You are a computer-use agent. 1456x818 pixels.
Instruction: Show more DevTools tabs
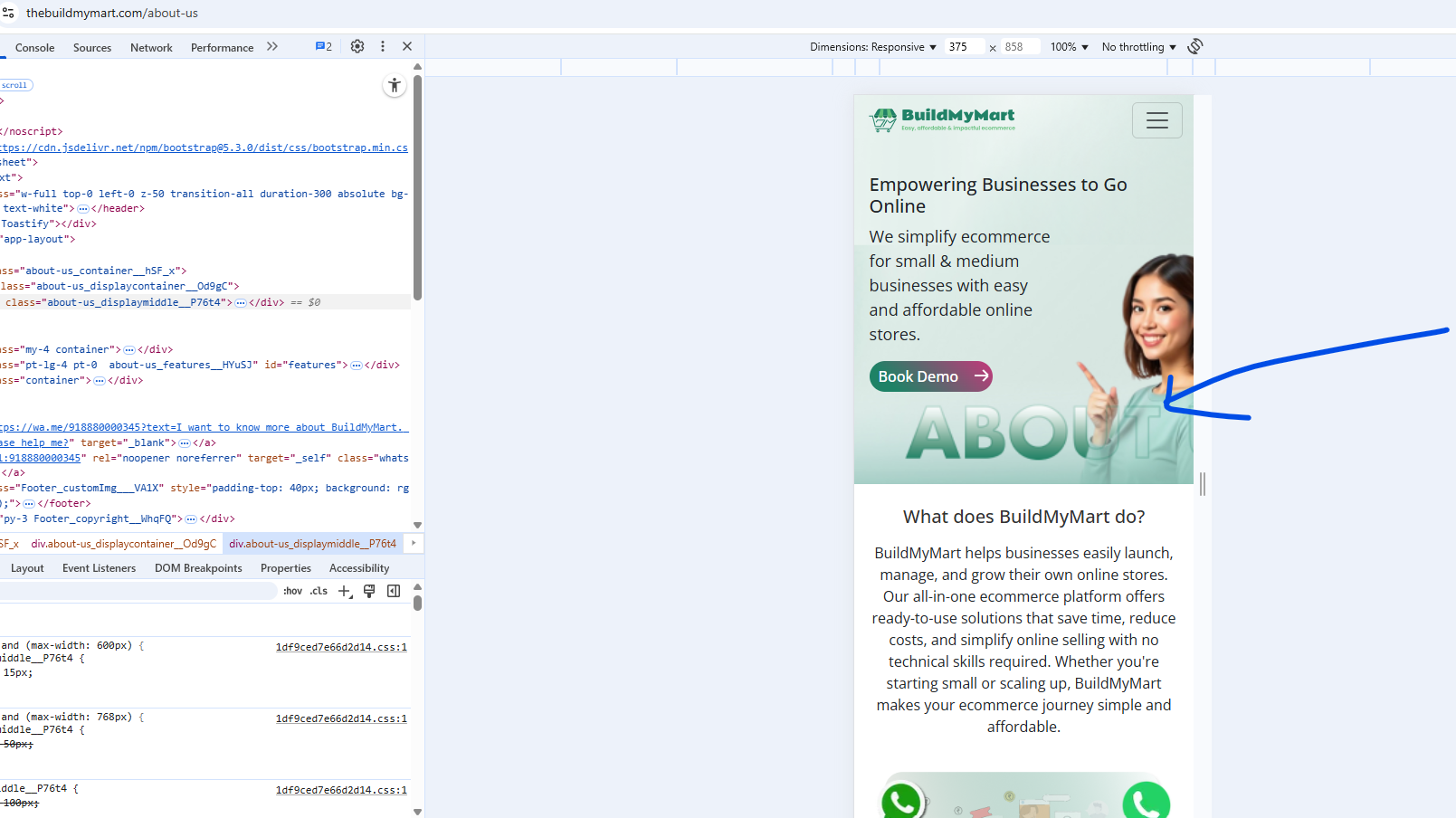click(x=272, y=46)
